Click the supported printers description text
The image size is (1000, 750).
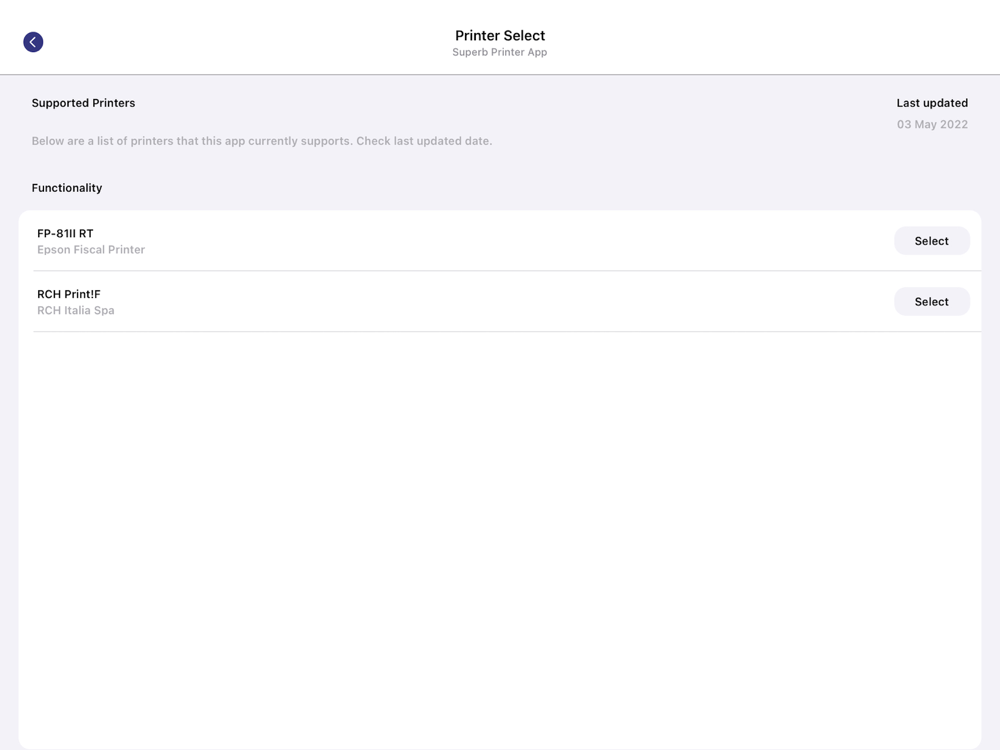click(262, 141)
